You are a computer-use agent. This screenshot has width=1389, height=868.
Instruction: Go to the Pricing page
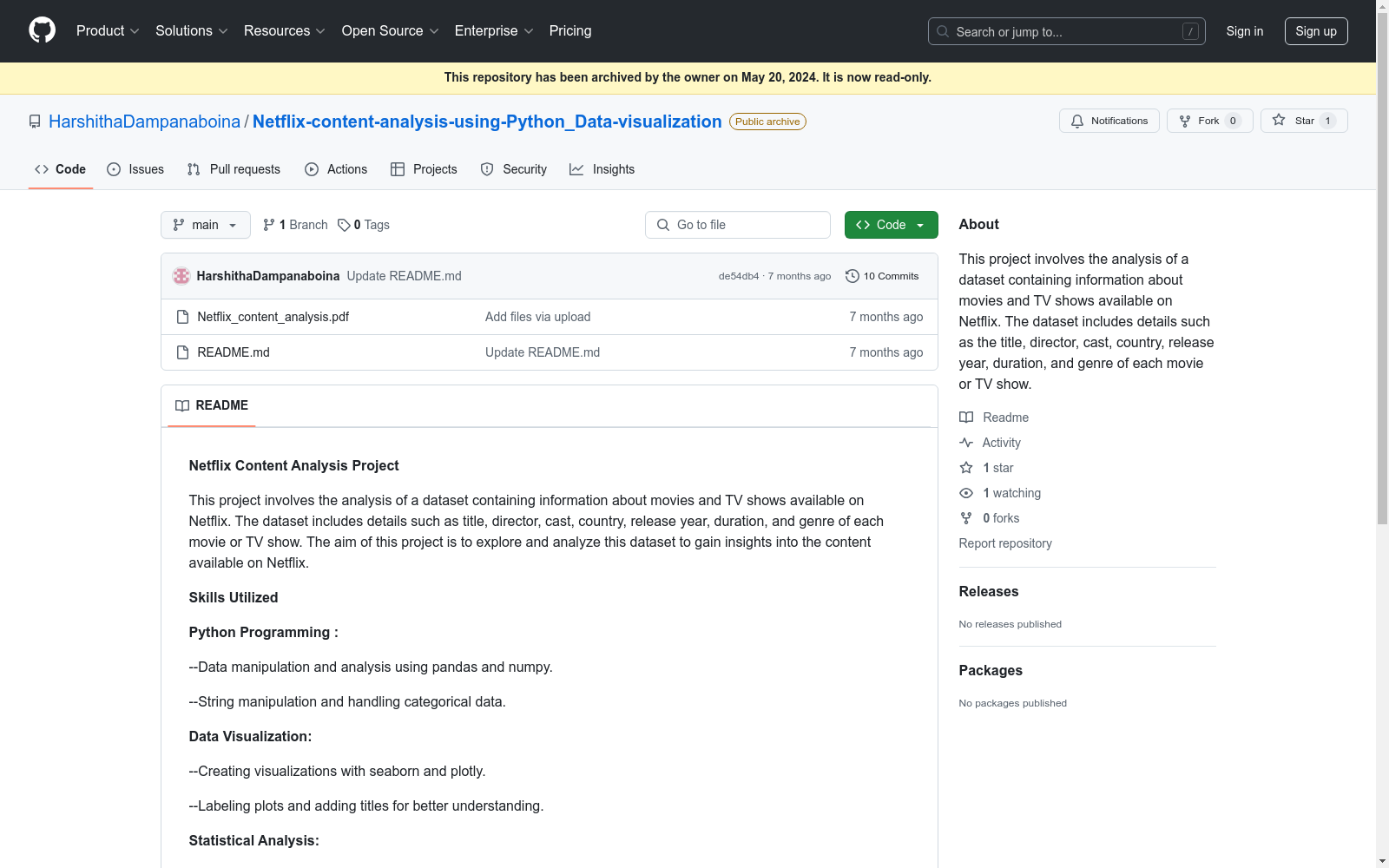pyautogui.click(x=570, y=30)
